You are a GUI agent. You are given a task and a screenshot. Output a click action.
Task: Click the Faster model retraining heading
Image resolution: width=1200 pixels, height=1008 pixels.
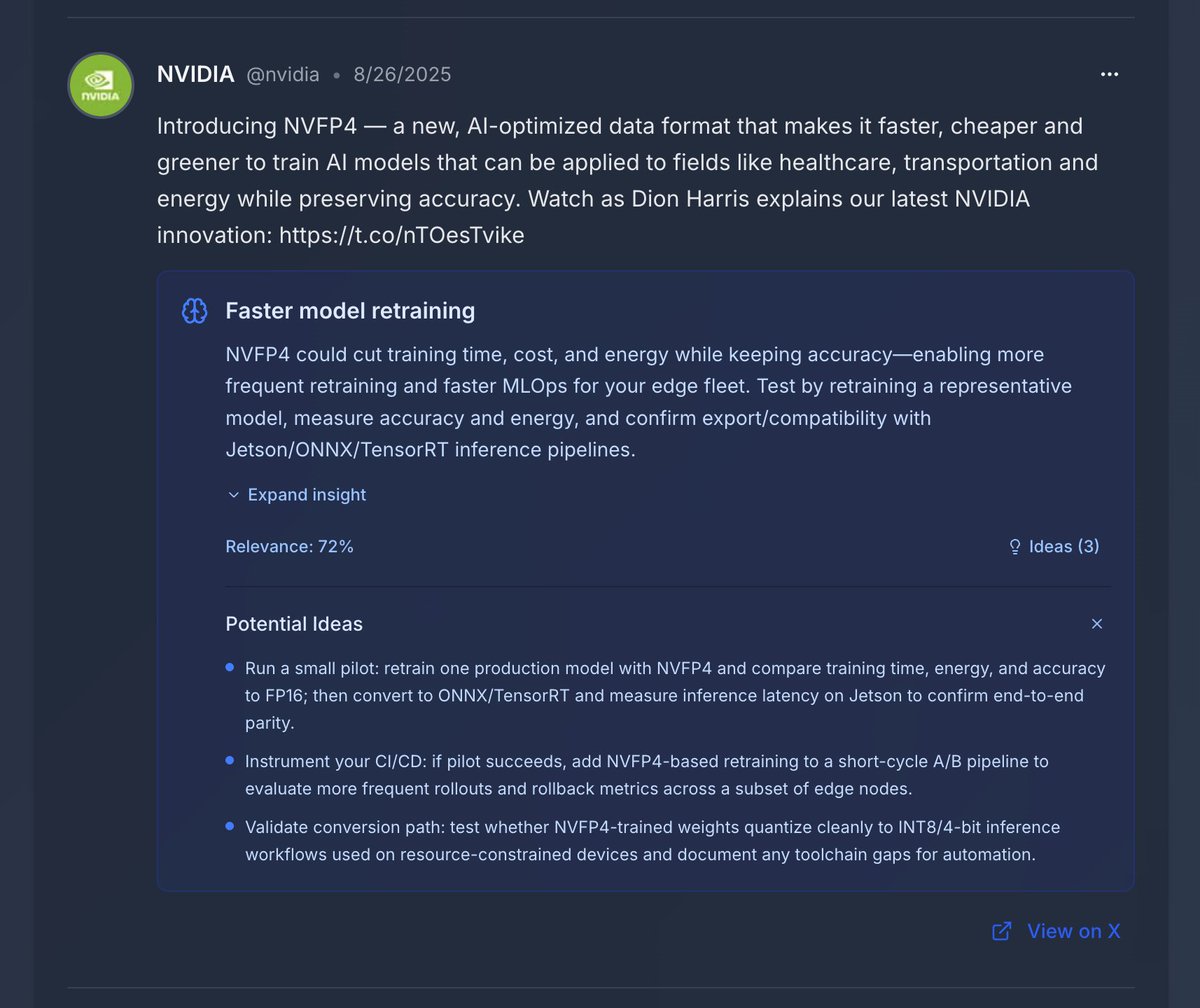click(x=350, y=311)
